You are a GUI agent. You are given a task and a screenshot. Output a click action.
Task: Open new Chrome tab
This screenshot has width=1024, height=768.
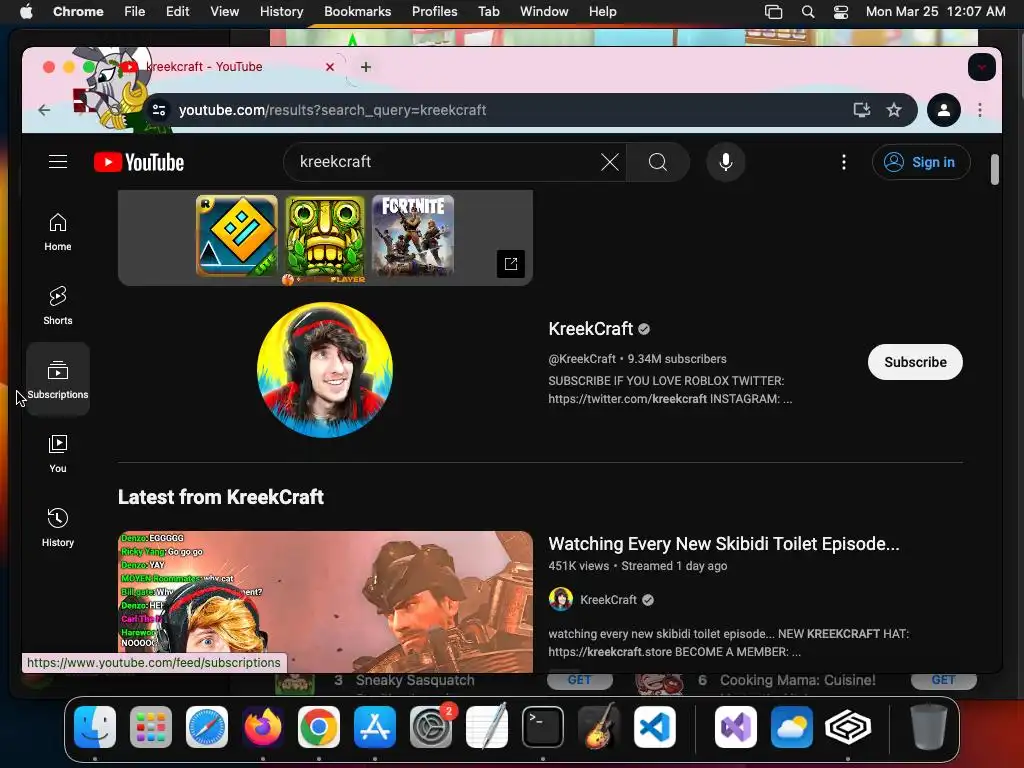point(366,67)
